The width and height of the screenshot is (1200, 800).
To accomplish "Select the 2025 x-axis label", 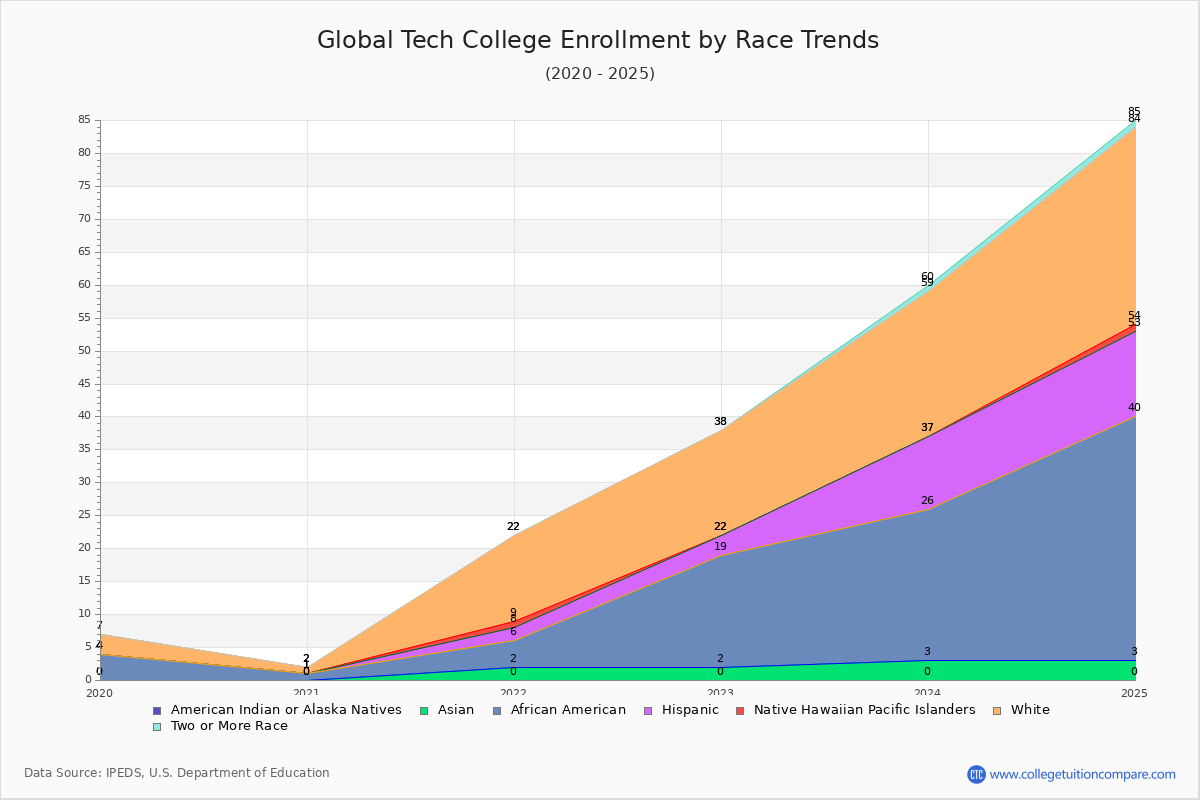I will click(1134, 692).
